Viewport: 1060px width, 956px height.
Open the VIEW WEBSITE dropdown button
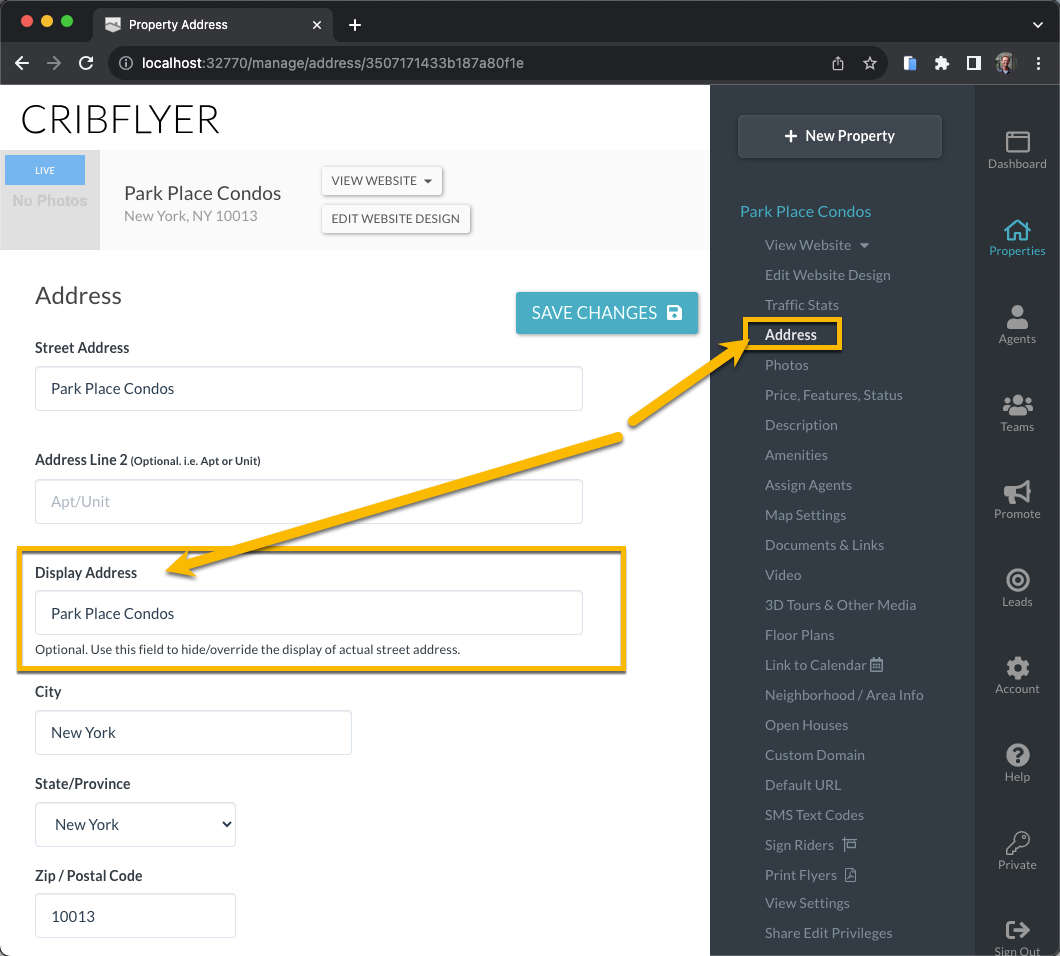(381, 181)
